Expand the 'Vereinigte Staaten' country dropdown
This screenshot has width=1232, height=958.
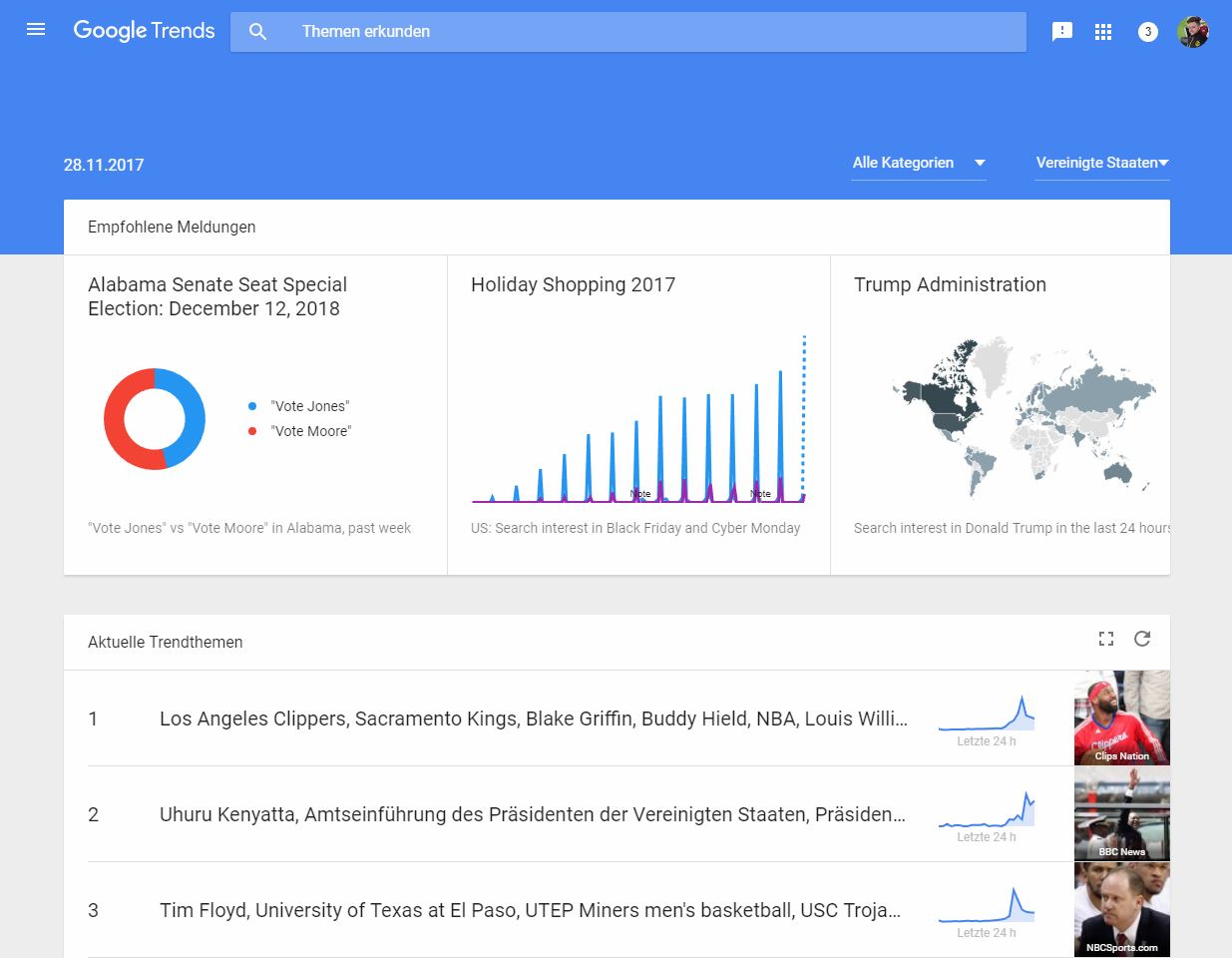coord(1102,163)
